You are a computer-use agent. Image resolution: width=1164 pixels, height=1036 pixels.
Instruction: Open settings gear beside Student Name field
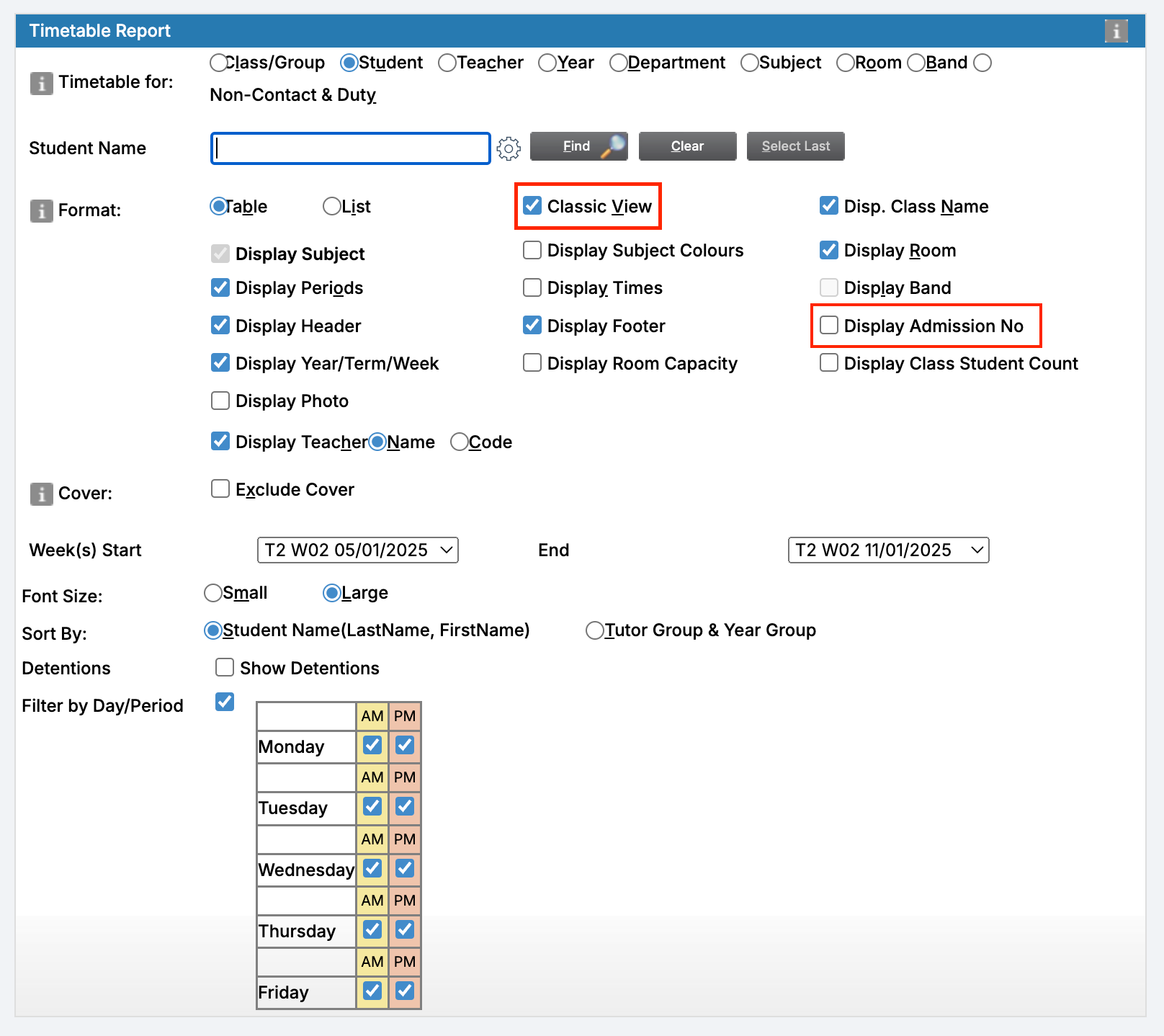point(509,148)
